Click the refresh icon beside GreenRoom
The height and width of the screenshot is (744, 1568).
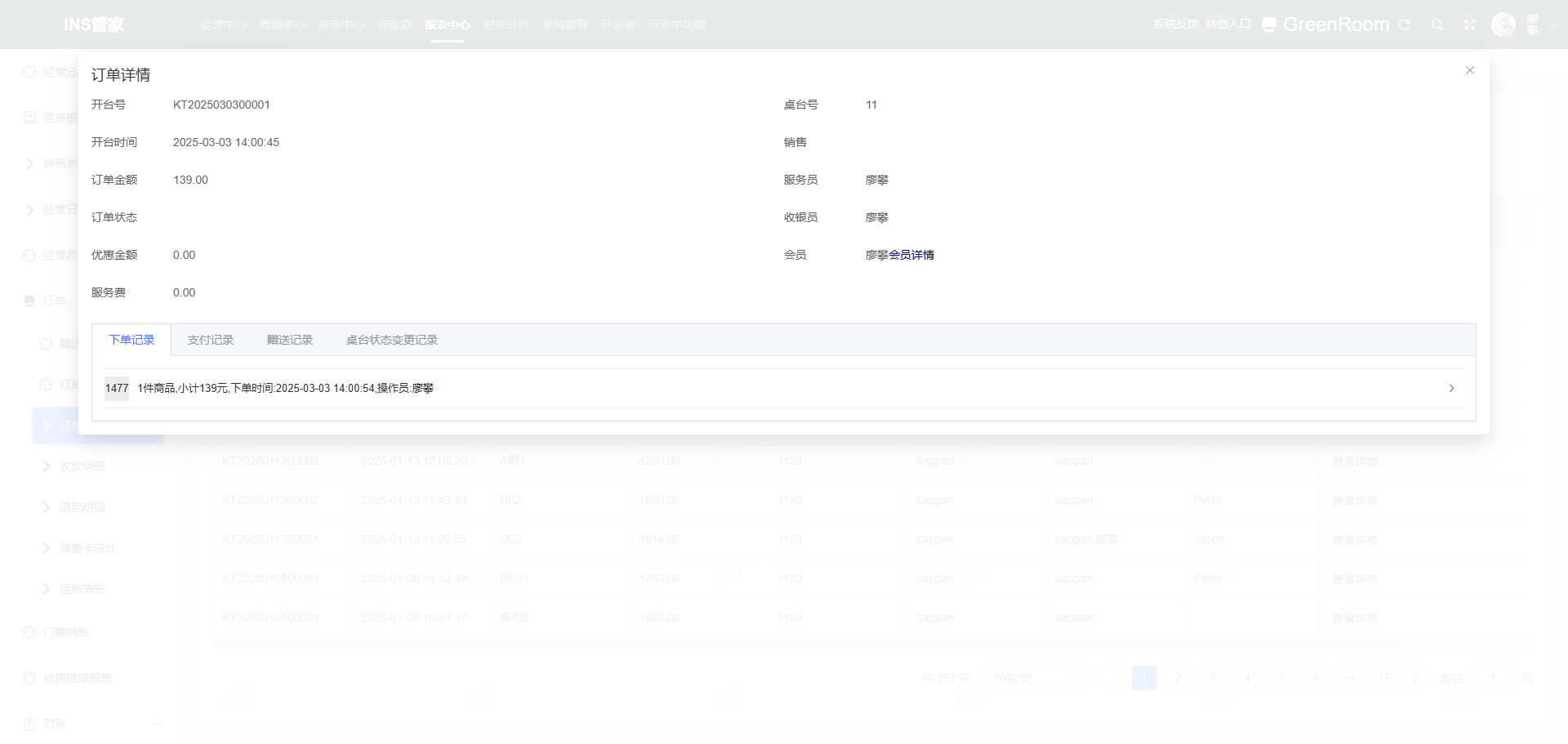1405,25
